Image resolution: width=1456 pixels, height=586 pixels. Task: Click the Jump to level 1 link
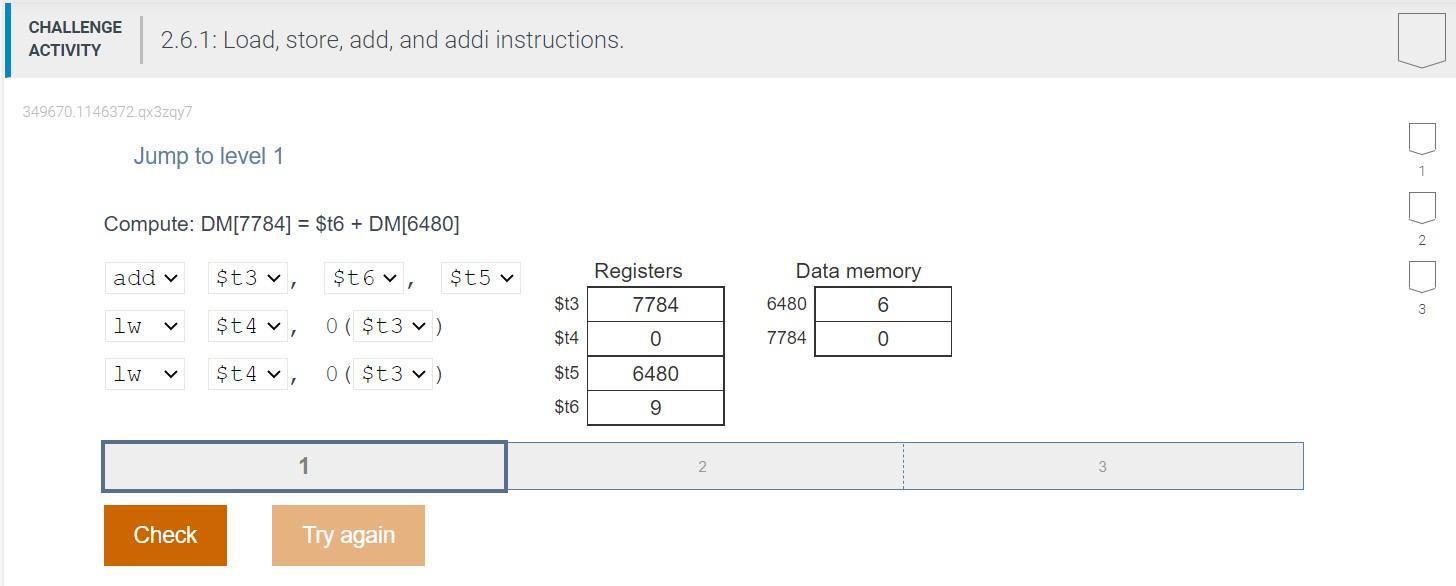coord(209,155)
